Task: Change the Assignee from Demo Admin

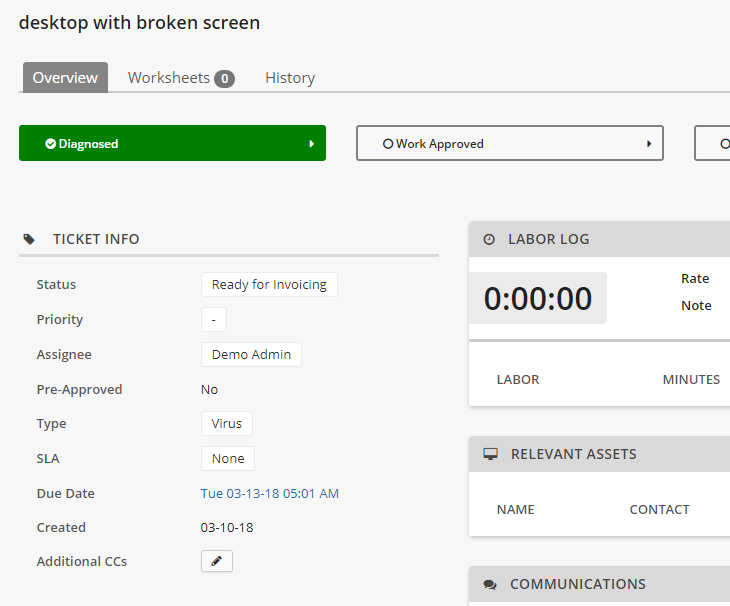Action: (x=251, y=354)
